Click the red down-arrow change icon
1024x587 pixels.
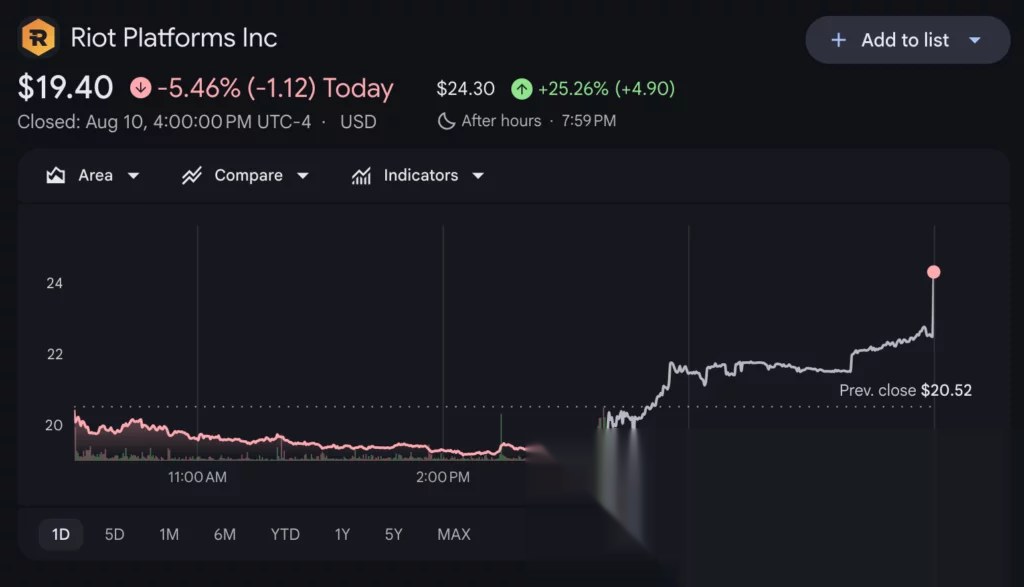[x=140, y=87]
